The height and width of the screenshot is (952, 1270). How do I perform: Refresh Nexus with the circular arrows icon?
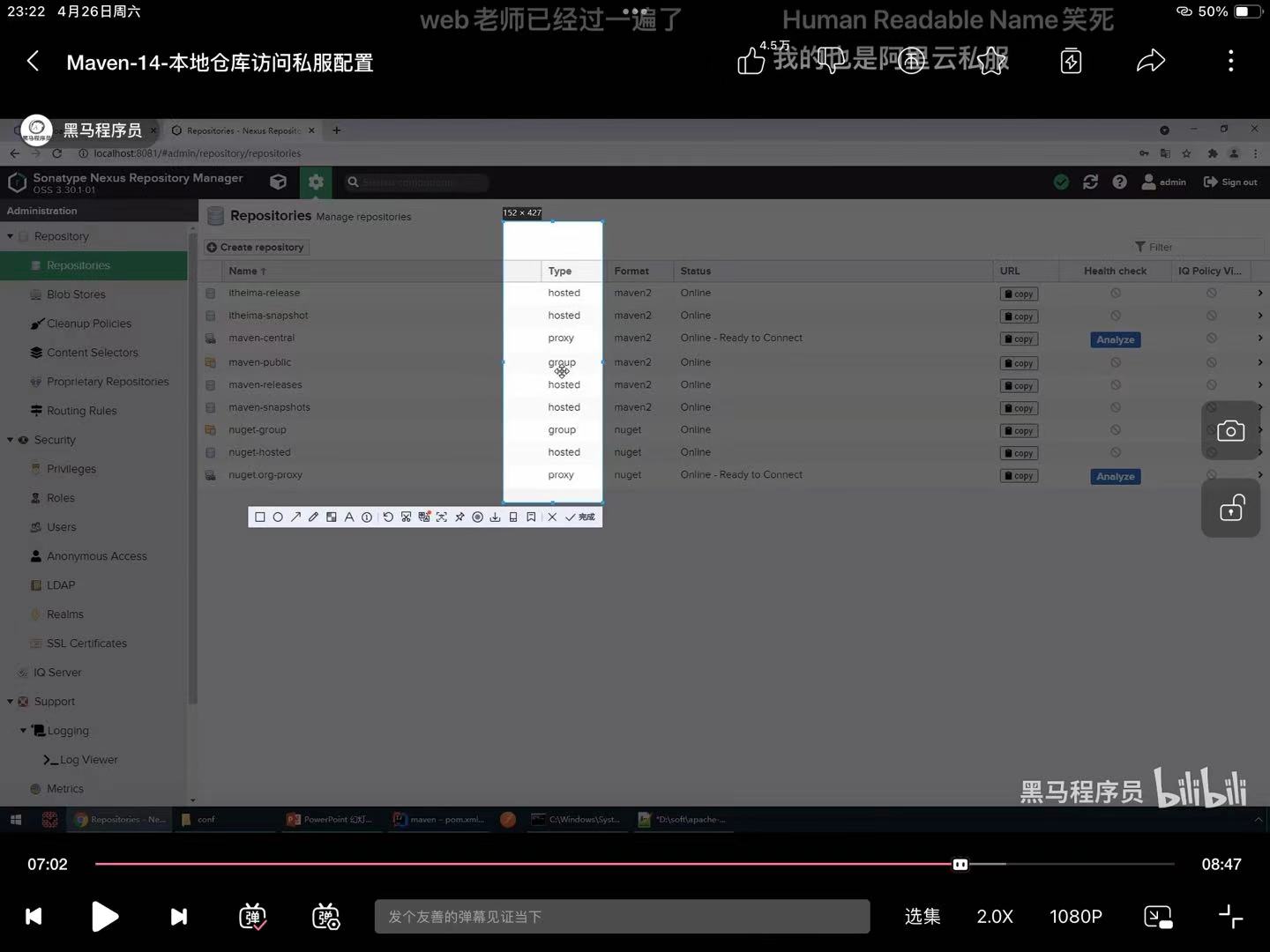tap(1091, 182)
